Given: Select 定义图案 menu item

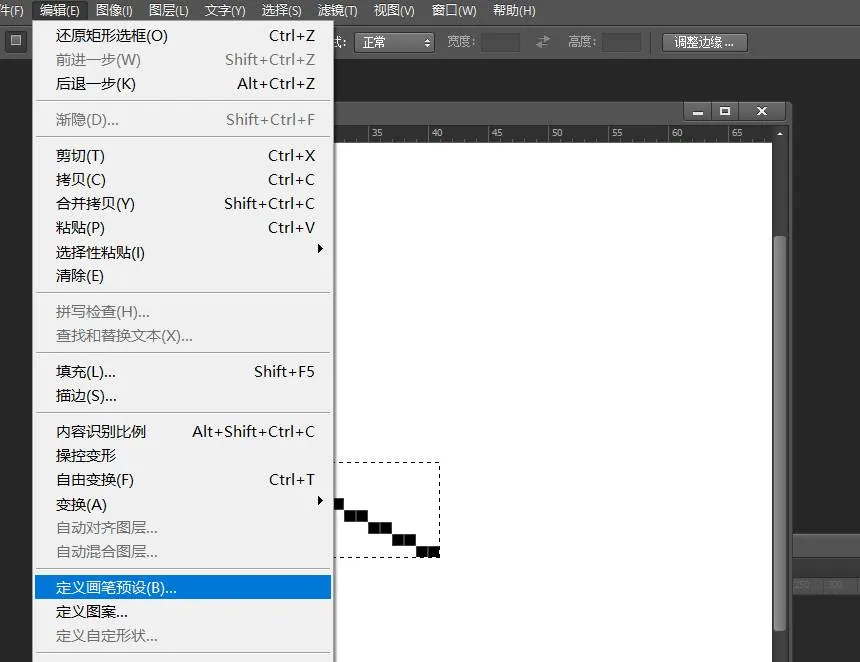Looking at the screenshot, I should click(183, 612).
